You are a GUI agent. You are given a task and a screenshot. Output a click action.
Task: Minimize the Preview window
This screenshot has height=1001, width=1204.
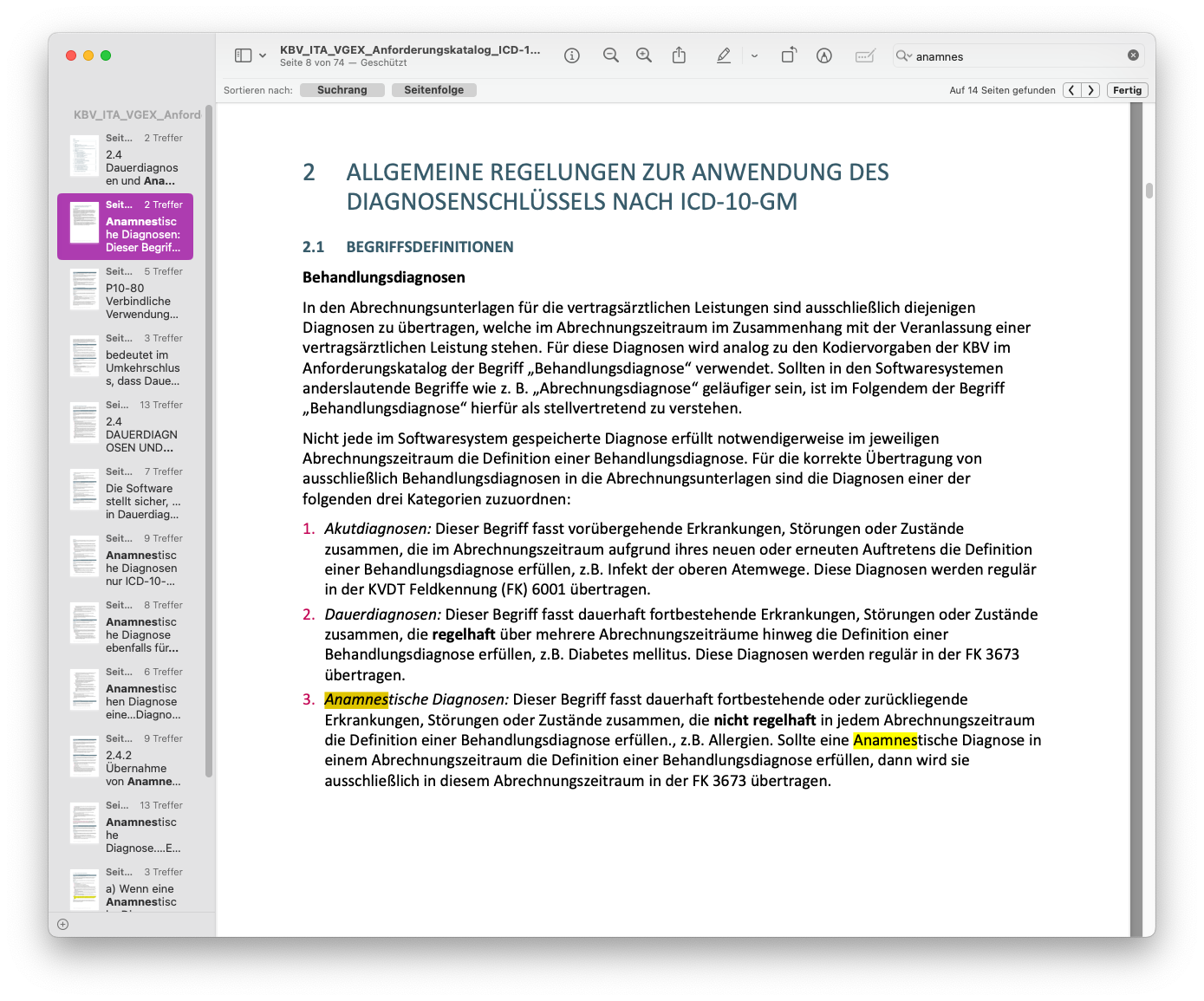click(x=88, y=55)
